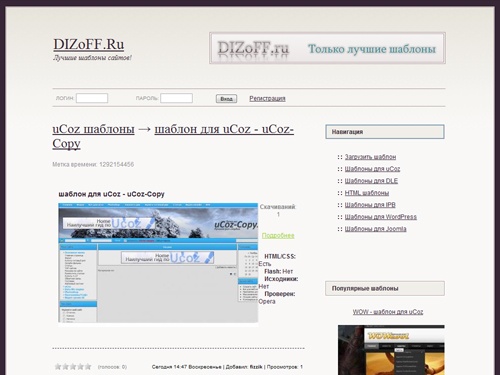Rate with the first star

[58, 367]
